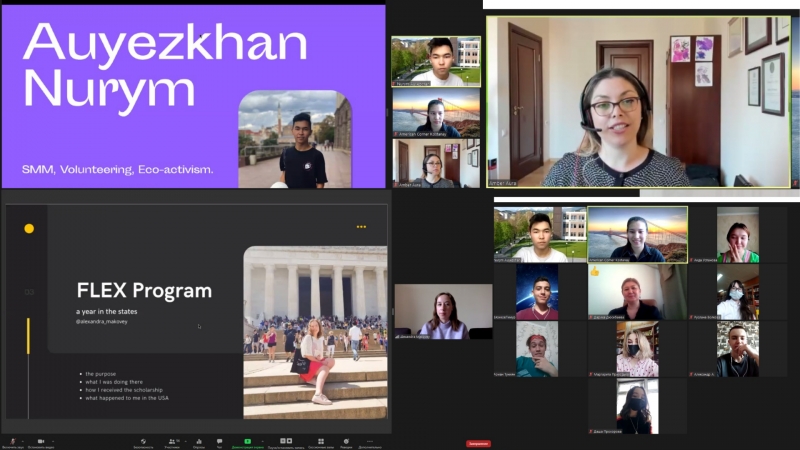800x450 pixels.
Task: Click the yellow three-dot menu on FLEX slide
Action: 361,227
